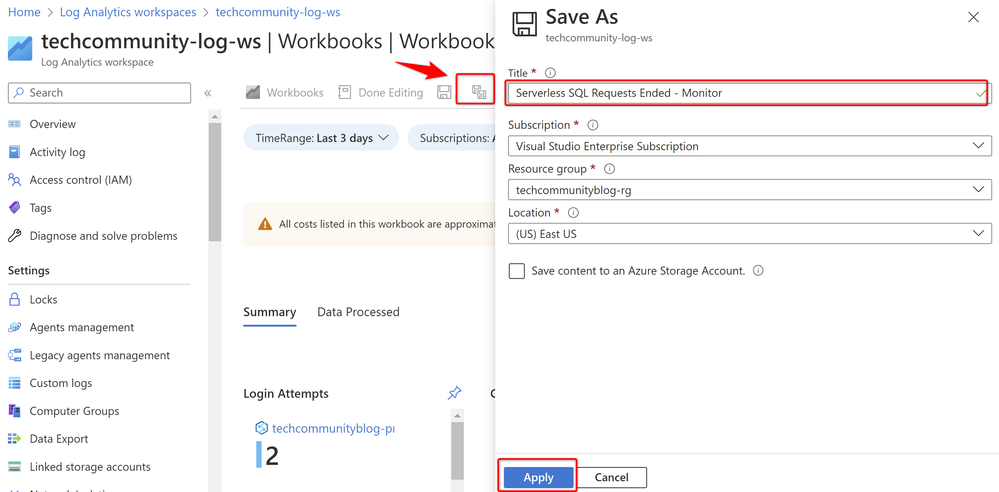Pin the Login Attempts tile
Screen dimensions: 999x492
(454, 393)
